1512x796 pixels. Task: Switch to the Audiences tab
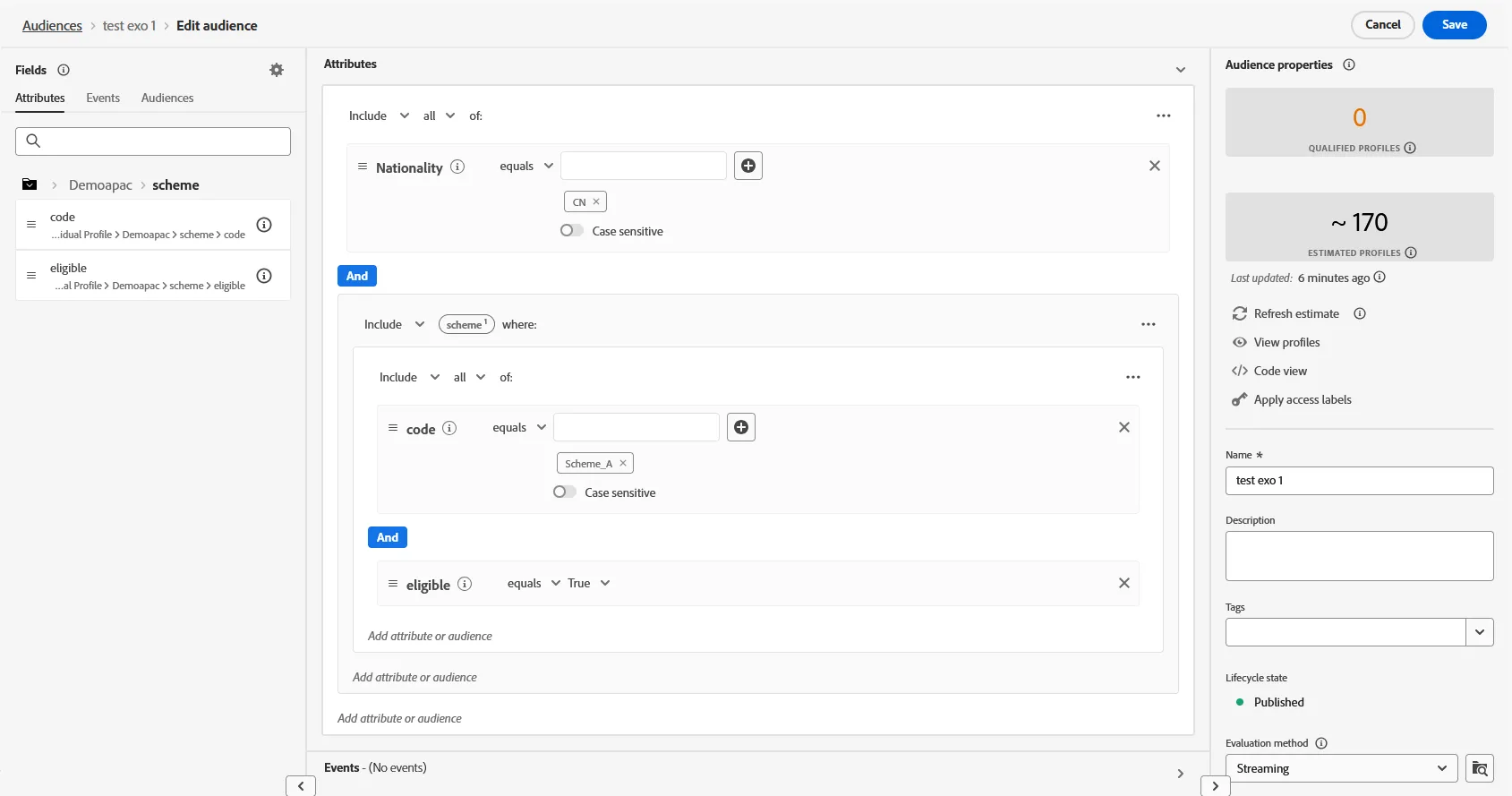pos(167,98)
